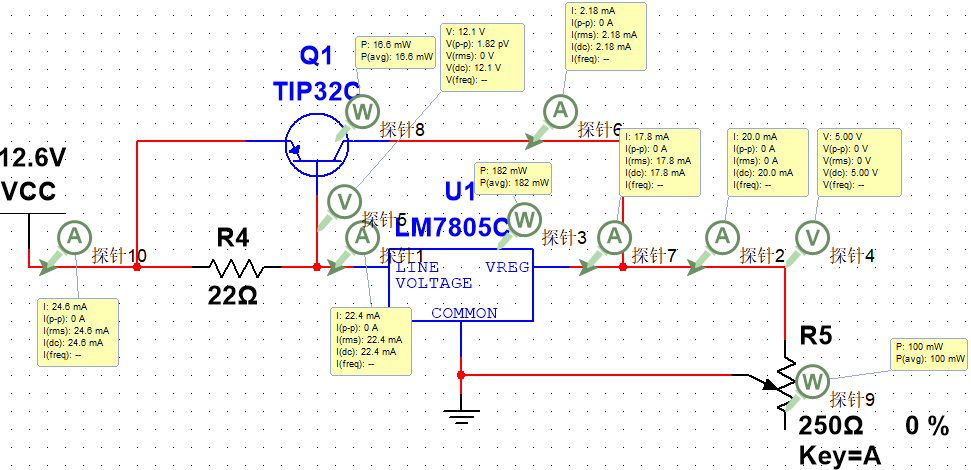This screenshot has width=971, height=470.
Task: Click current probe 探针2 ammeter icon
Action: click(x=722, y=237)
